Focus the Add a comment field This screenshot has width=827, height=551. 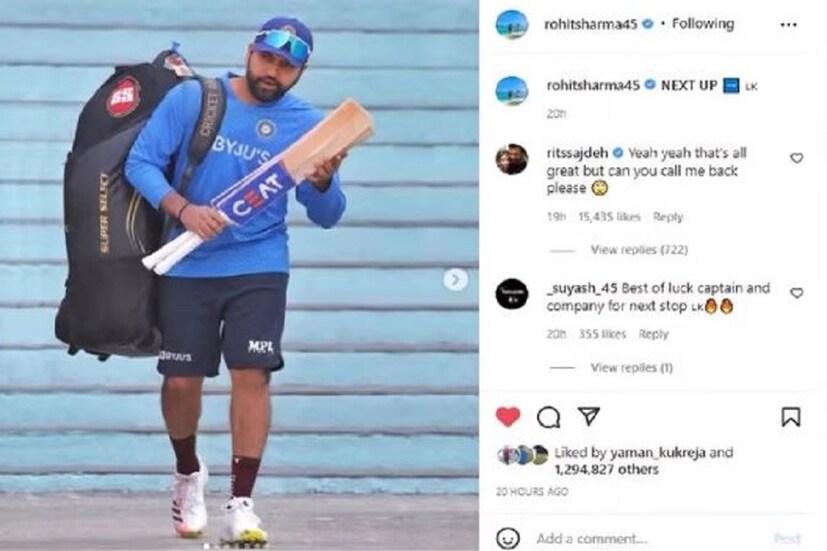(649, 538)
